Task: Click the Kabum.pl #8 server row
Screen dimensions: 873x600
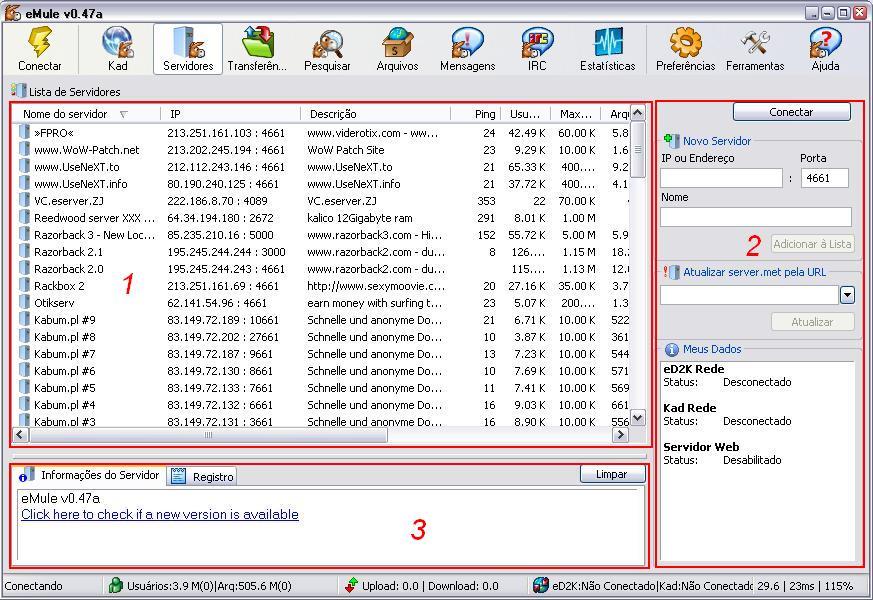Action: pos(321,337)
